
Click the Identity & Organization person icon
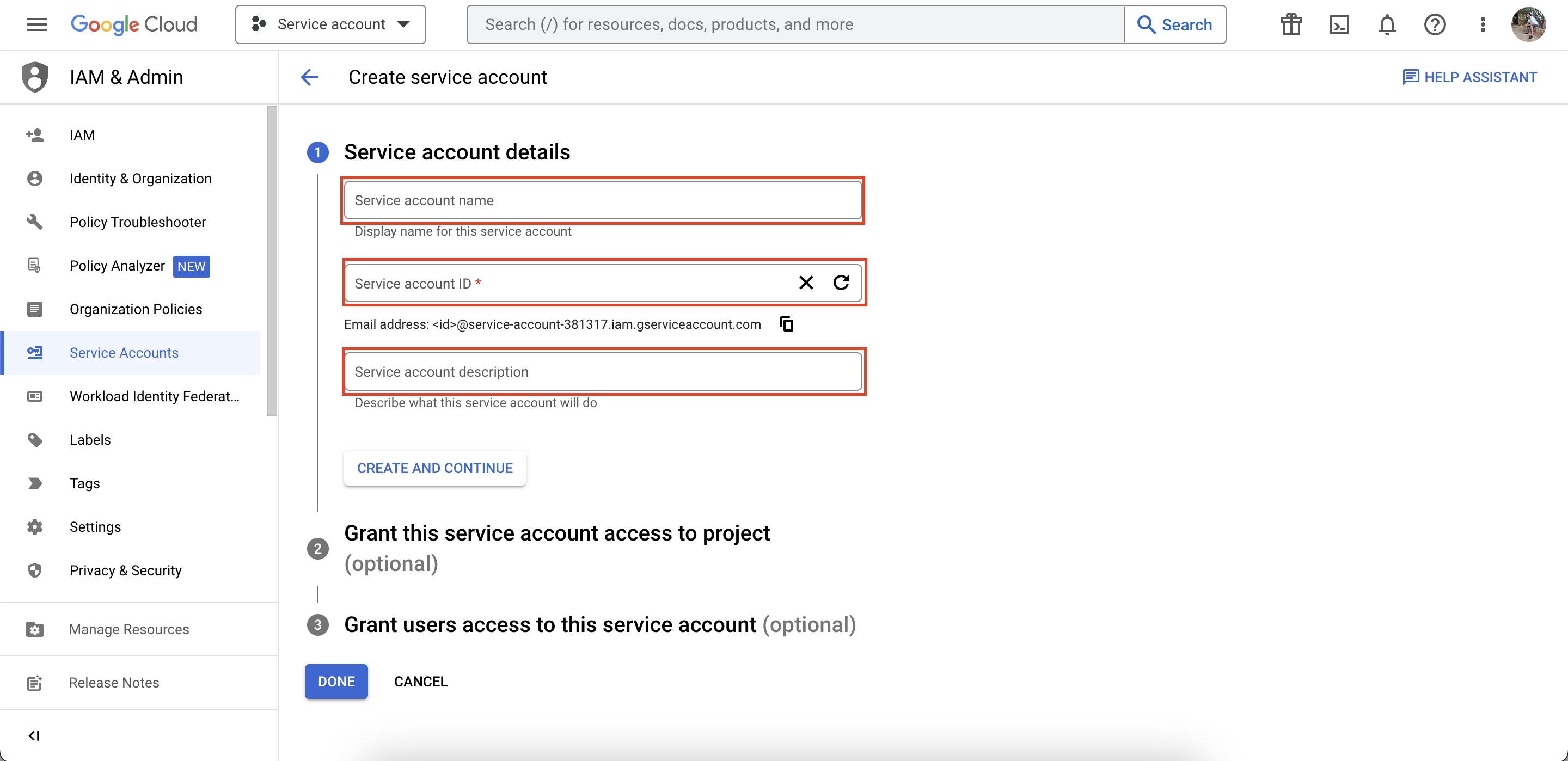pos(35,179)
